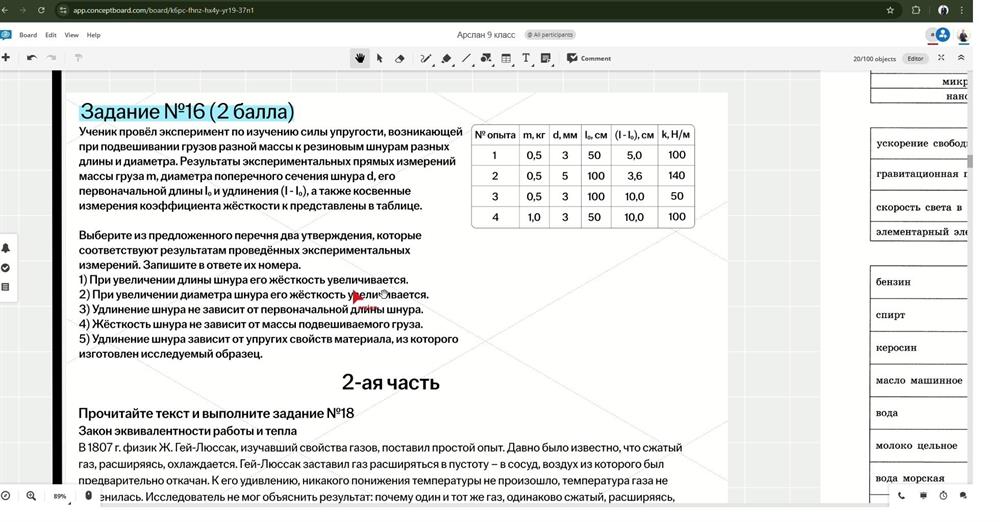Open the Help menu
Screen dimensions: 1000x522
click(93, 35)
